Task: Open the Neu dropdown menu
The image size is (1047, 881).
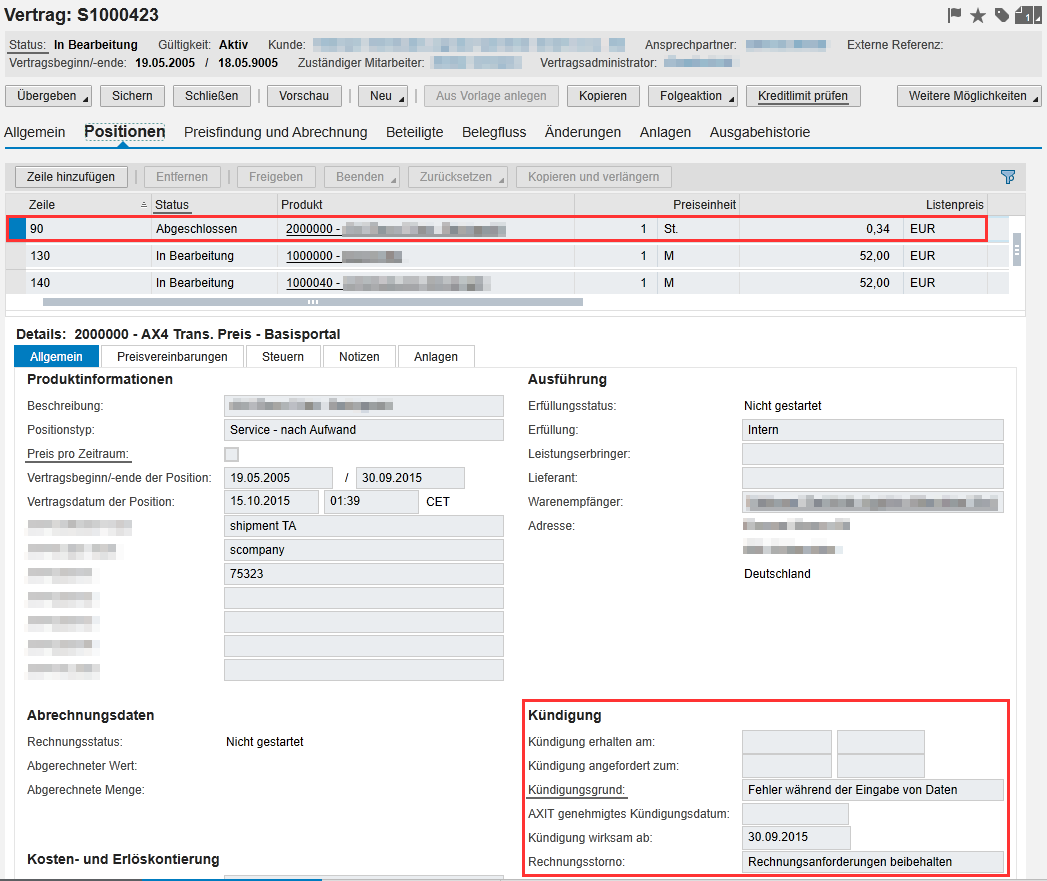Action: [384, 96]
